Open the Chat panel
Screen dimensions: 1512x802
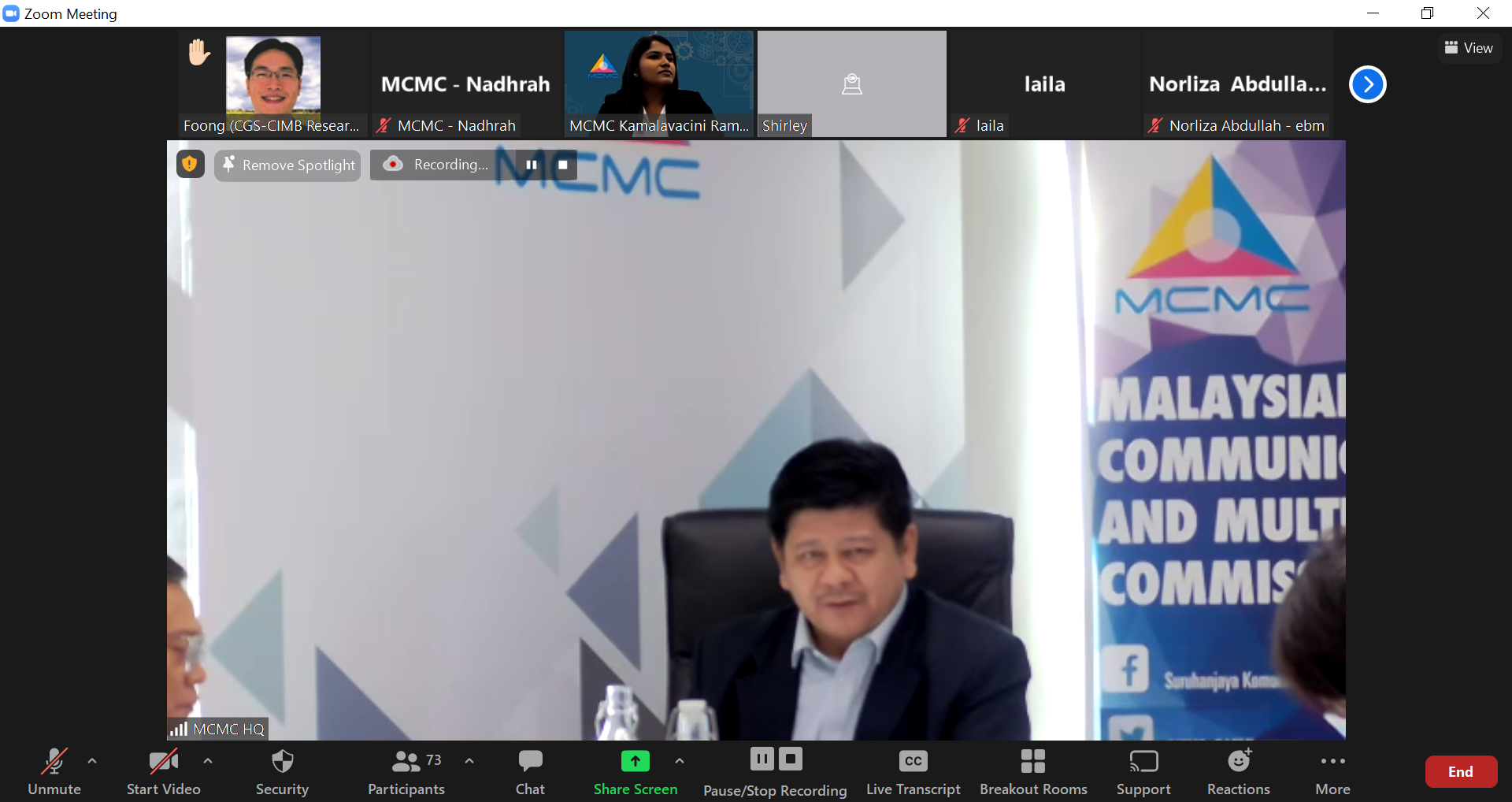[530, 771]
